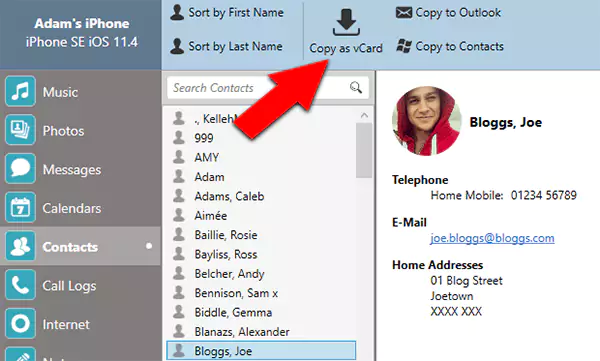Image resolution: width=600 pixels, height=361 pixels.
Task: Click Copy to Contacts text
Action: pos(460,46)
